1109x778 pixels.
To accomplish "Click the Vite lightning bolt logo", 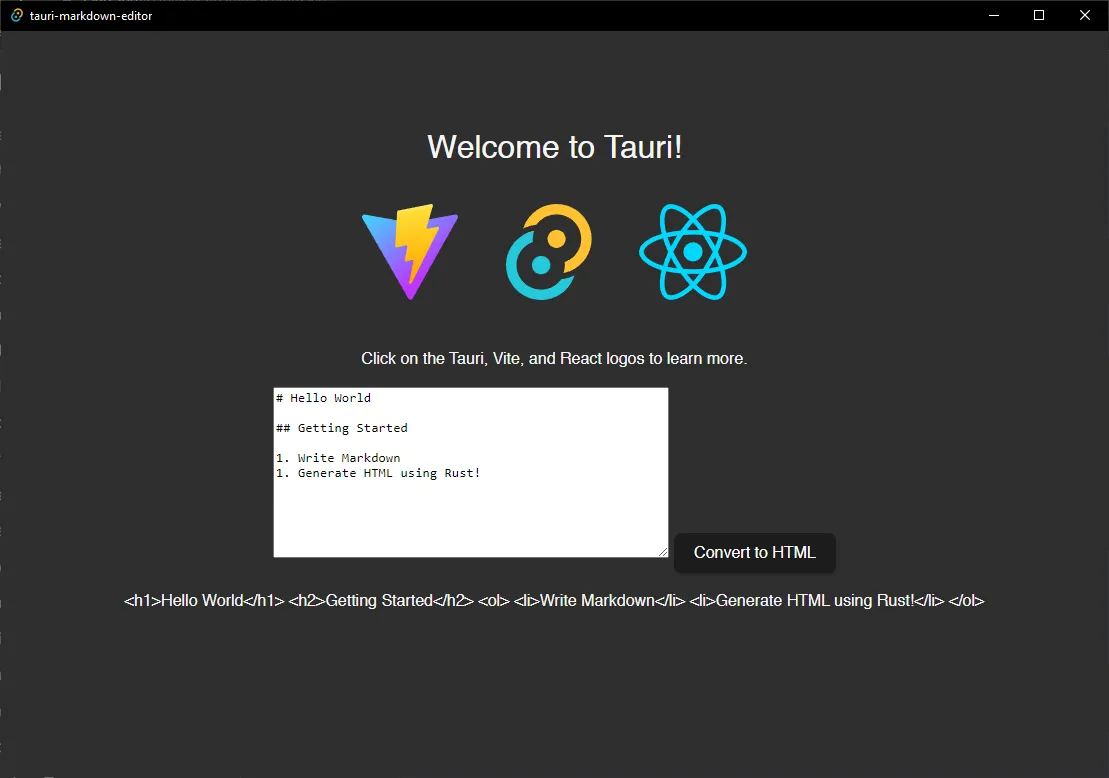I will click(x=408, y=250).
